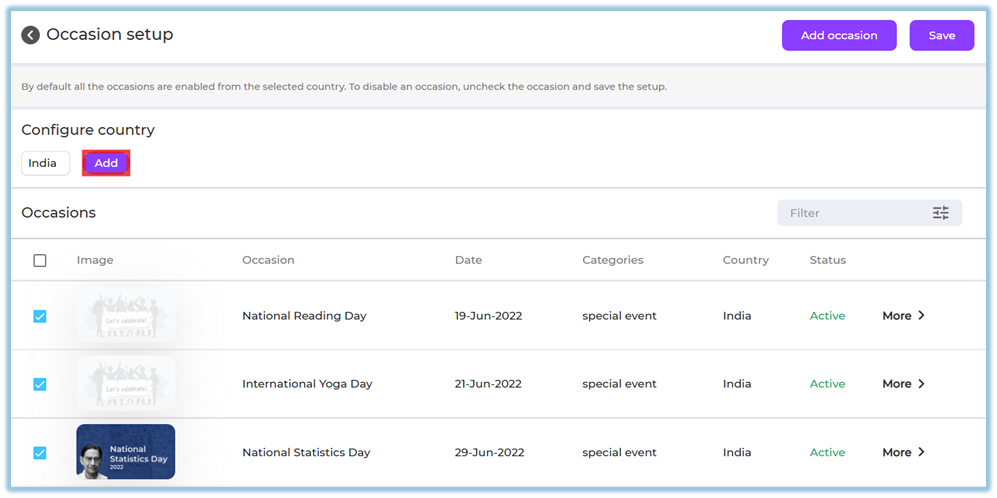Uncheck the International Yoga Day checkbox
The image size is (997, 498).
point(40,384)
